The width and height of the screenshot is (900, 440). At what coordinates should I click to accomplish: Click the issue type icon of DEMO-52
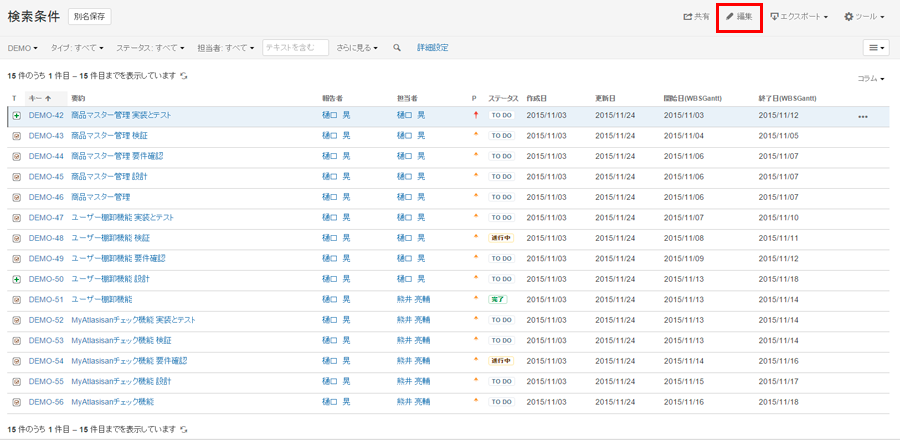[x=17, y=320]
